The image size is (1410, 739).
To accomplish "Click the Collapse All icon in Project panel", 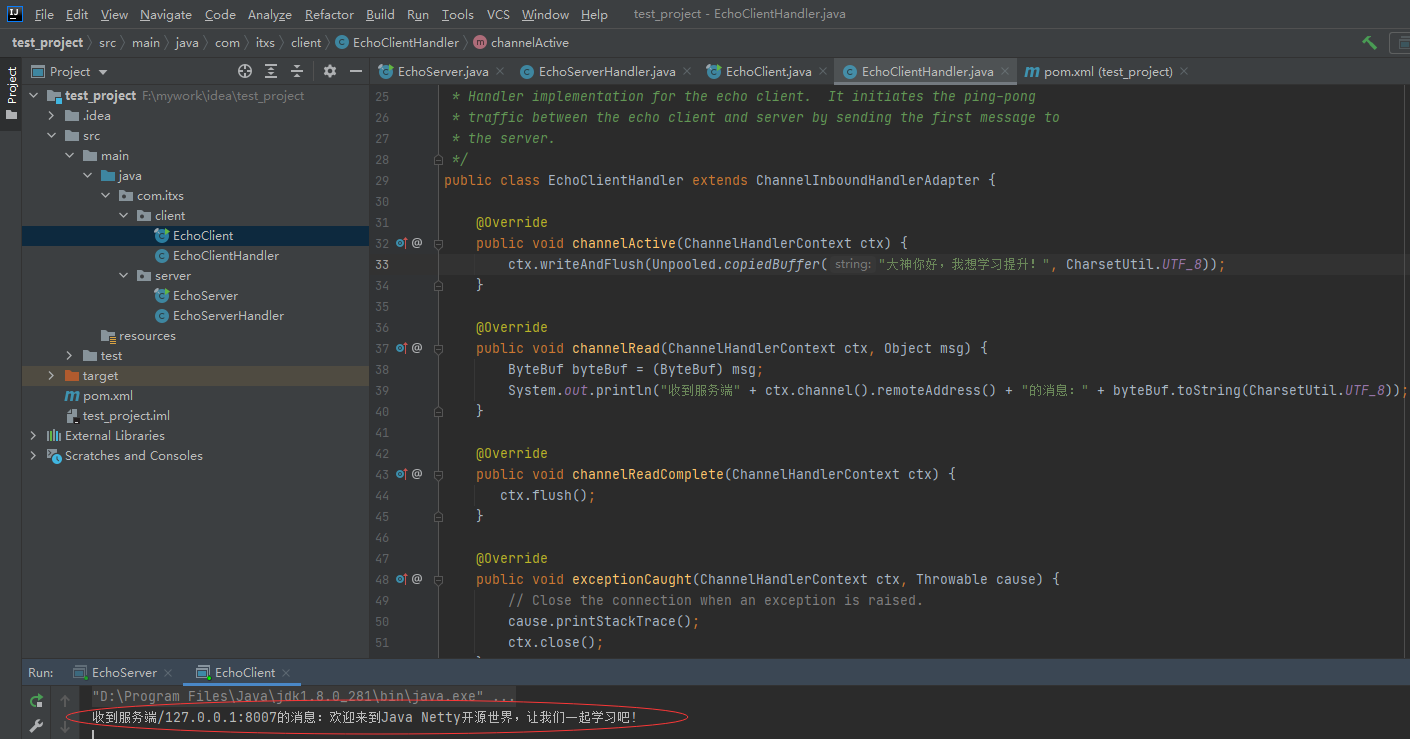I will click(x=297, y=71).
